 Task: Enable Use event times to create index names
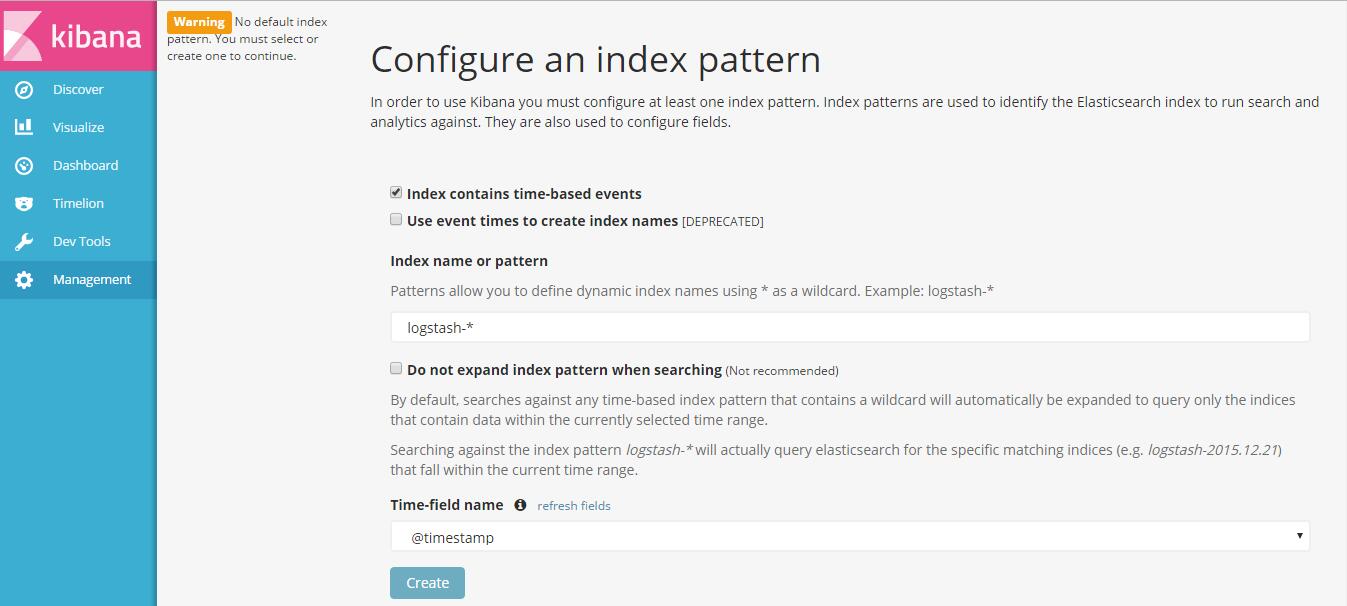396,220
